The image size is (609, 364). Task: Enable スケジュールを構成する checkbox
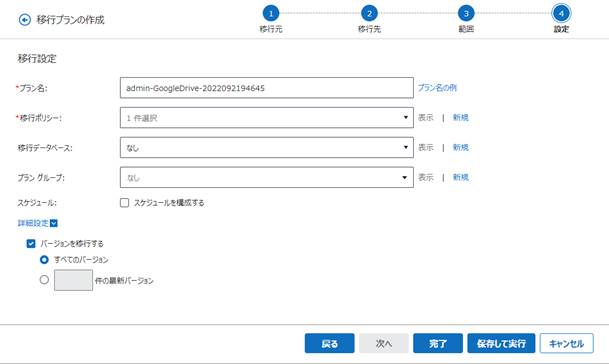124,203
